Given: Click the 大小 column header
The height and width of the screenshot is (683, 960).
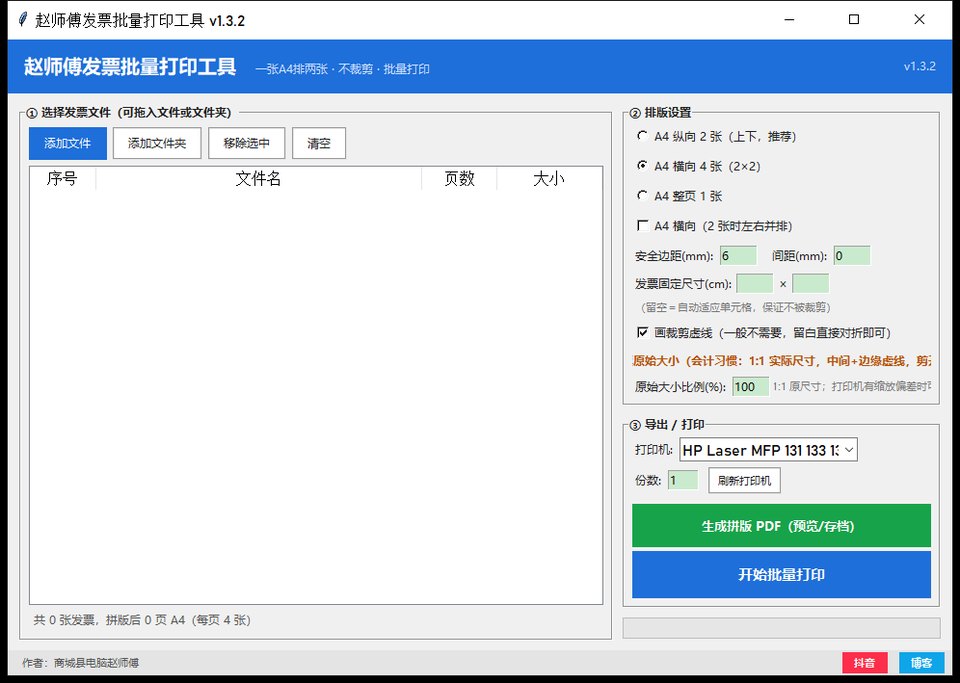Looking at the screenshot, I should 549,179.
